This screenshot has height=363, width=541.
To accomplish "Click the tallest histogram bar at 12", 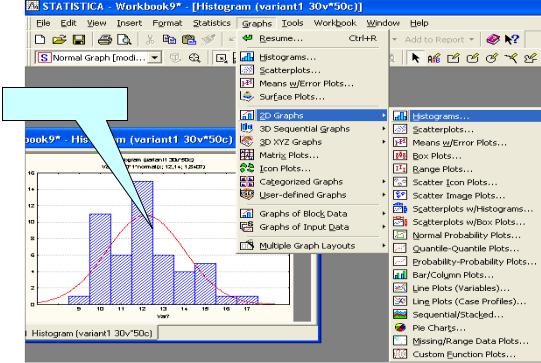I will point(142,243).
